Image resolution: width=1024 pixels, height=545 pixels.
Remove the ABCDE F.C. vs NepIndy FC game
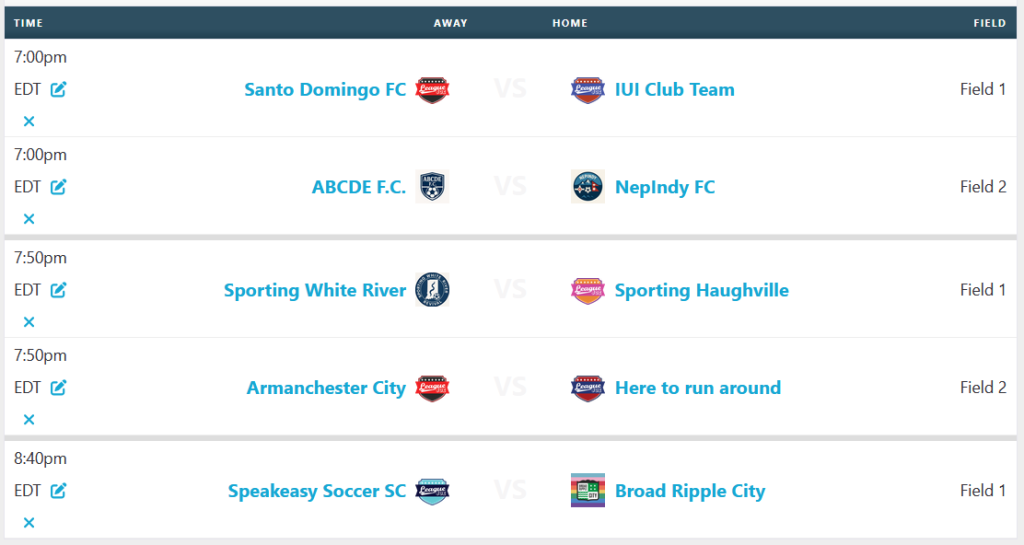pos(29,219)
